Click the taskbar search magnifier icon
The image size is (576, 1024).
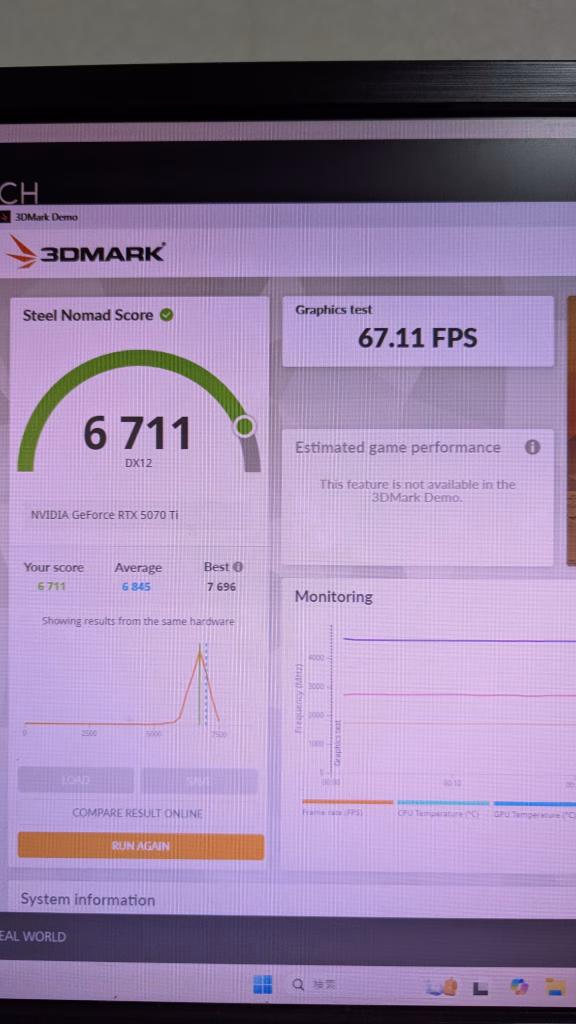pos(298,985)
